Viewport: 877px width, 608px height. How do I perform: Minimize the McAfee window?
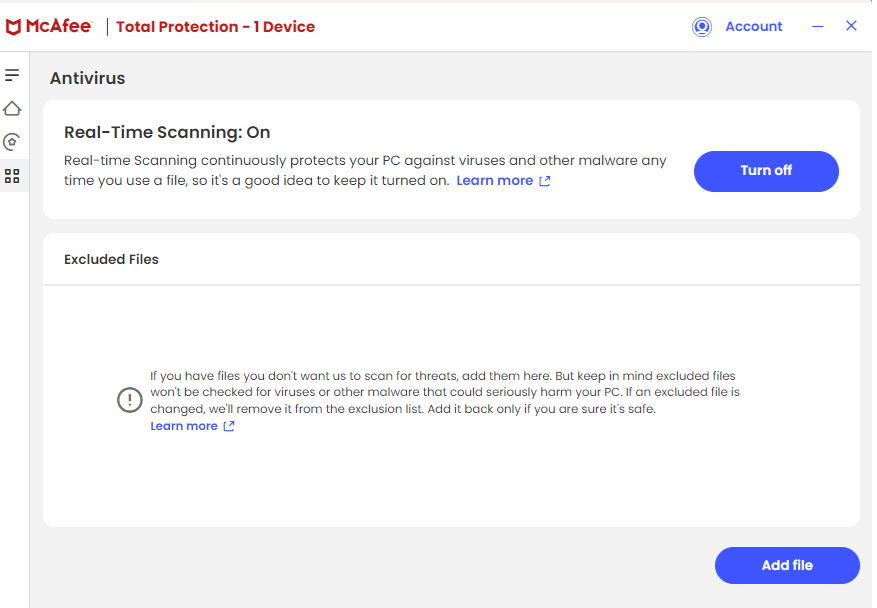click(x=818, y=26)
